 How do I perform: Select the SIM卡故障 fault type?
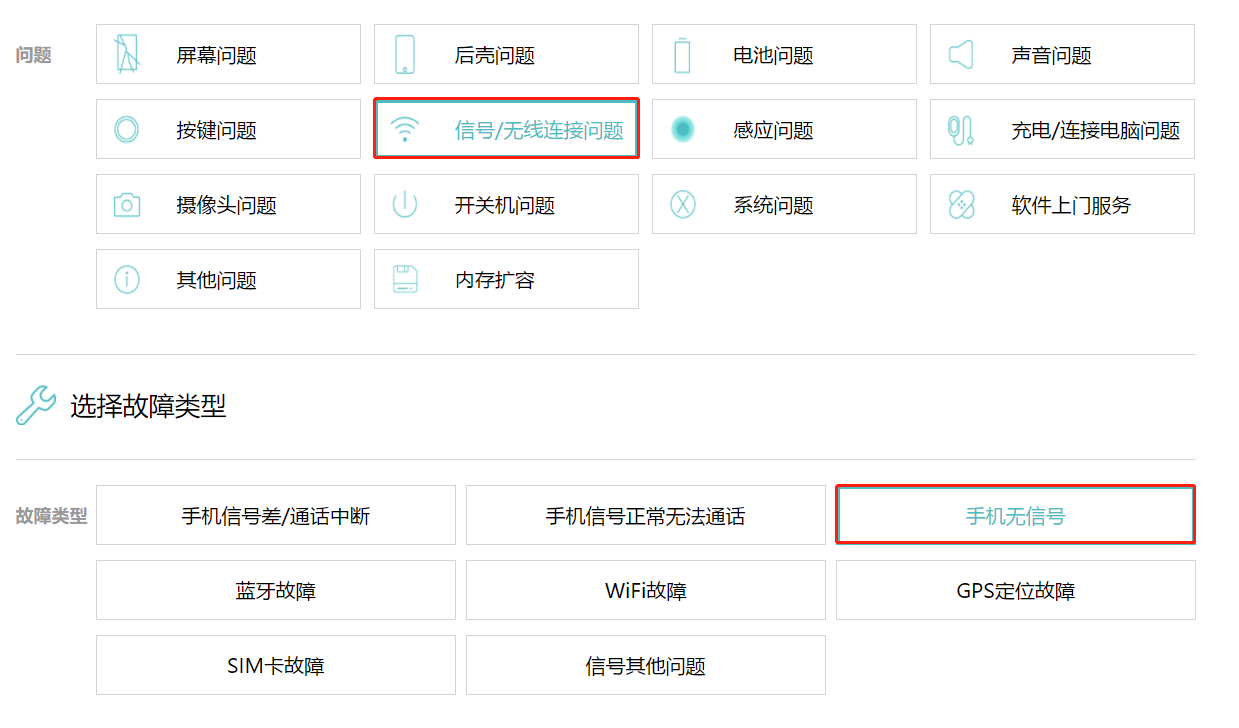[275, 665]
